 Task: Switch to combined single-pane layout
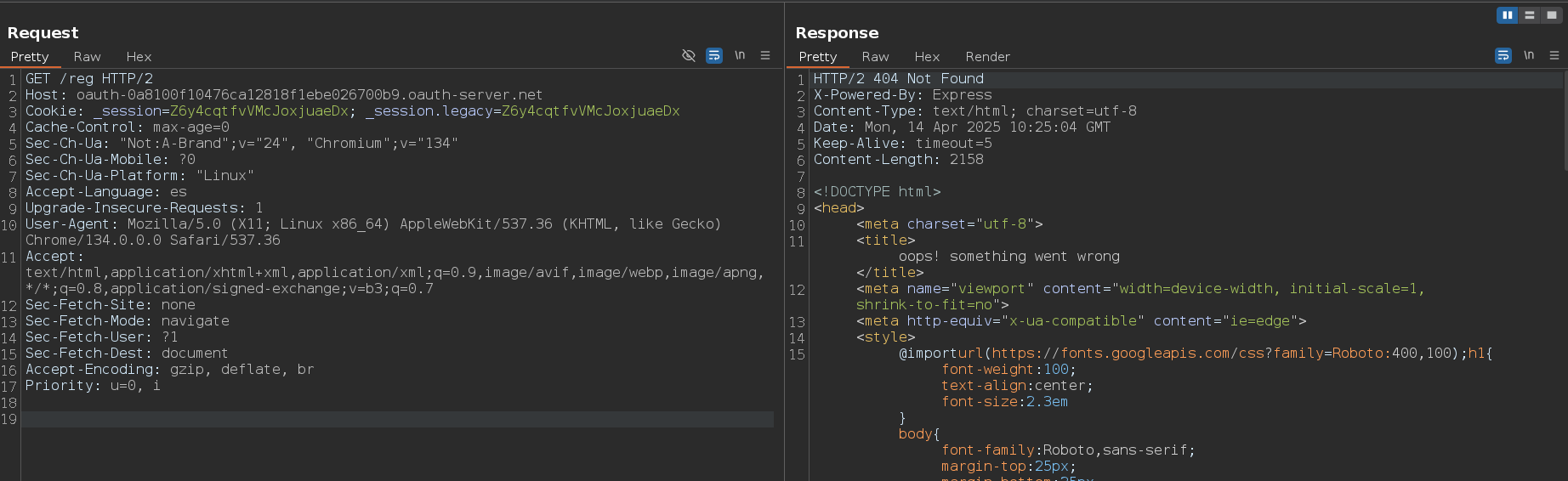click(x=1552, y=15)
